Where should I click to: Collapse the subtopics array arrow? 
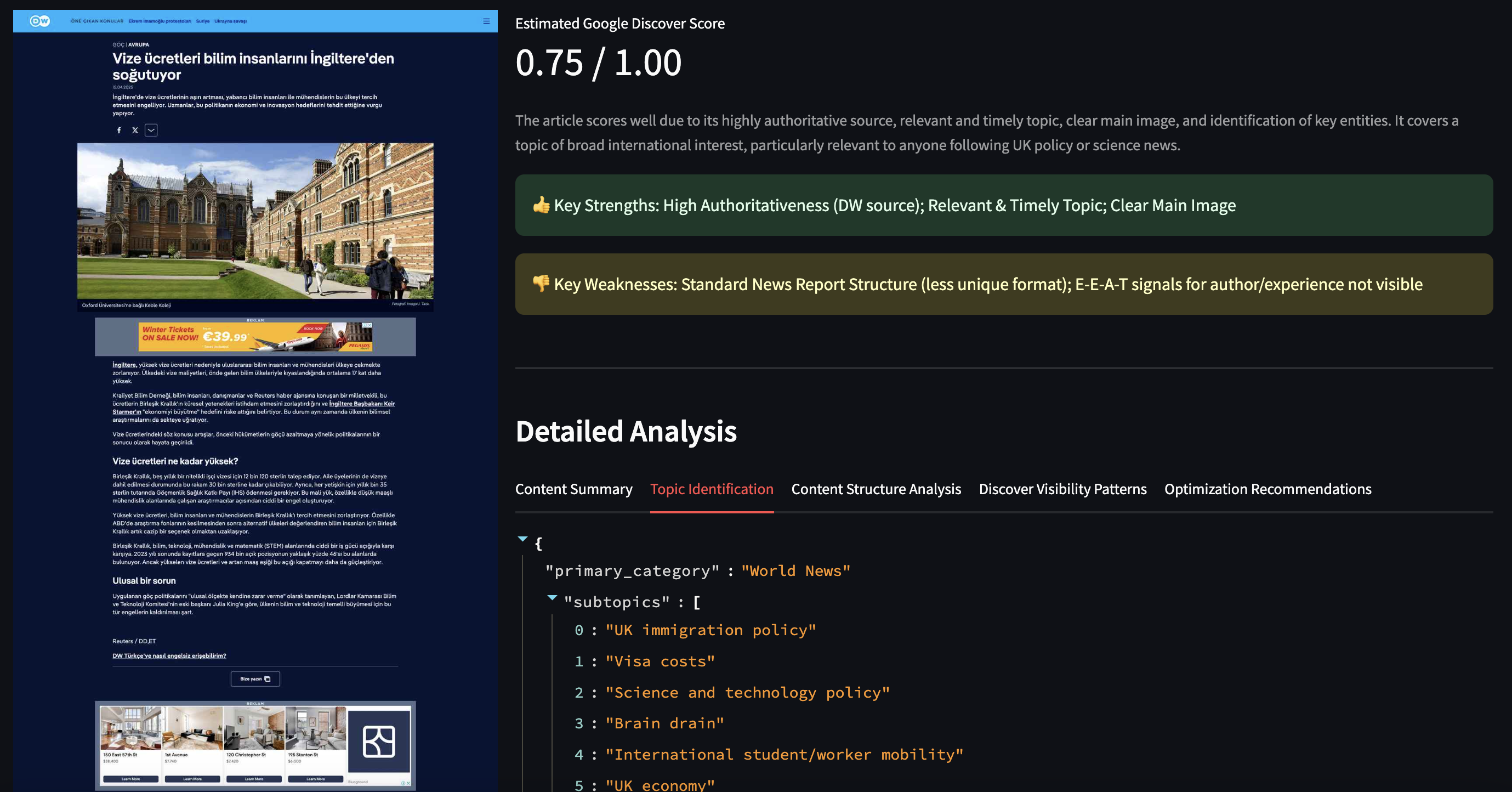[x=552, y=598]
